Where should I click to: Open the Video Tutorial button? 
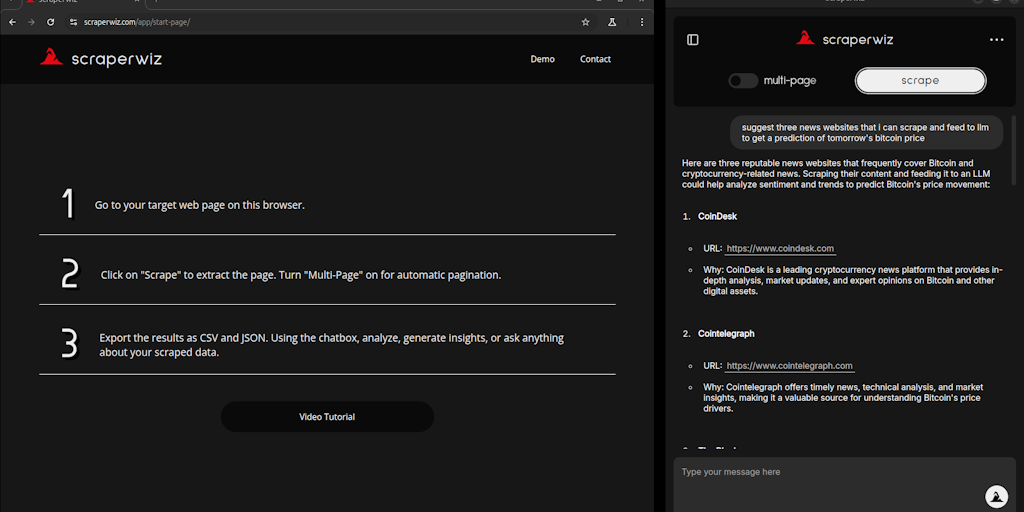327,417
